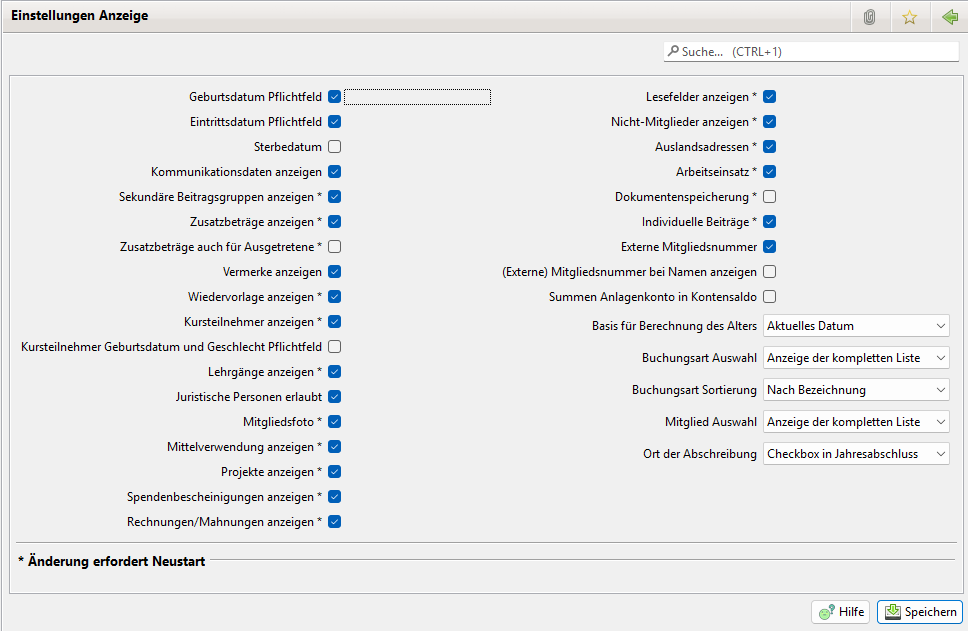Open Buchungsart Sortierung dropdown

click(856, 390)
